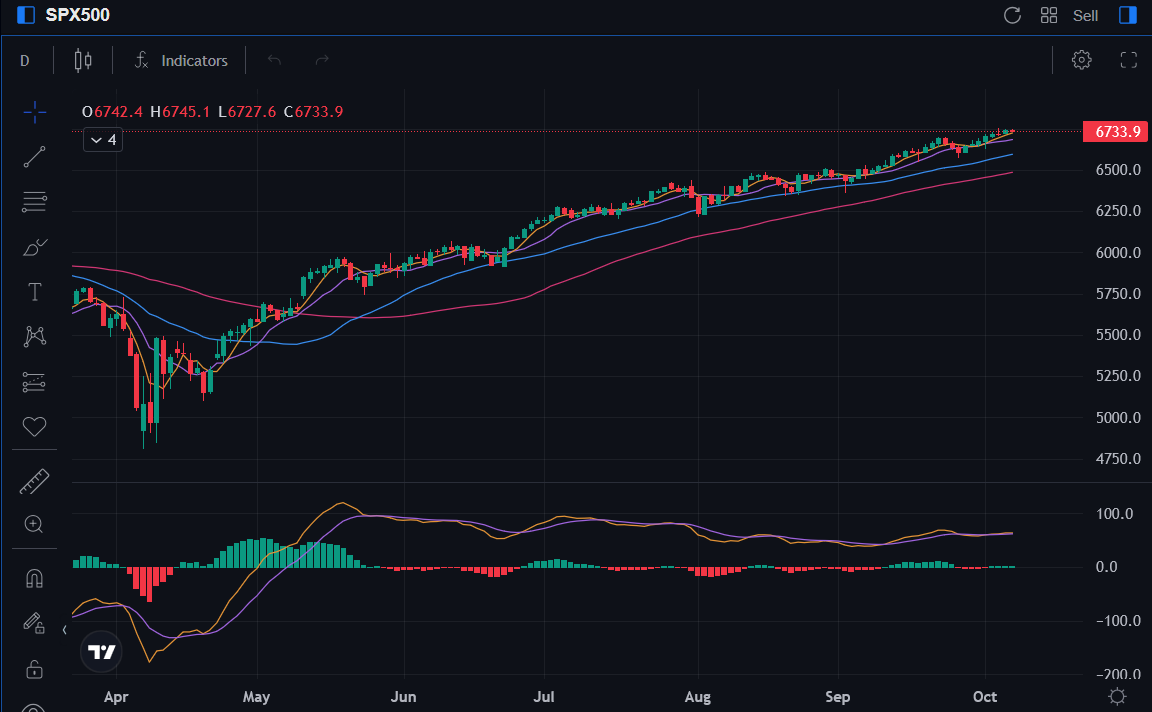Select the crosshair cursor tool

click(34, 112)
